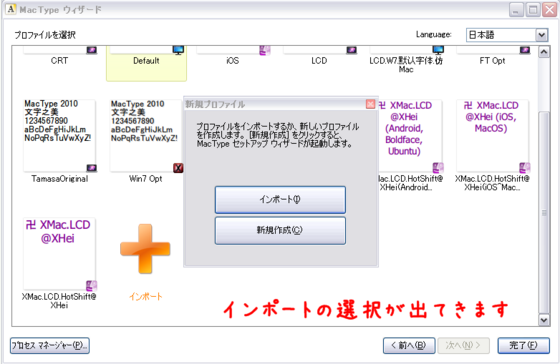Click the badge icon on FT Opt profile

[525, 50]
